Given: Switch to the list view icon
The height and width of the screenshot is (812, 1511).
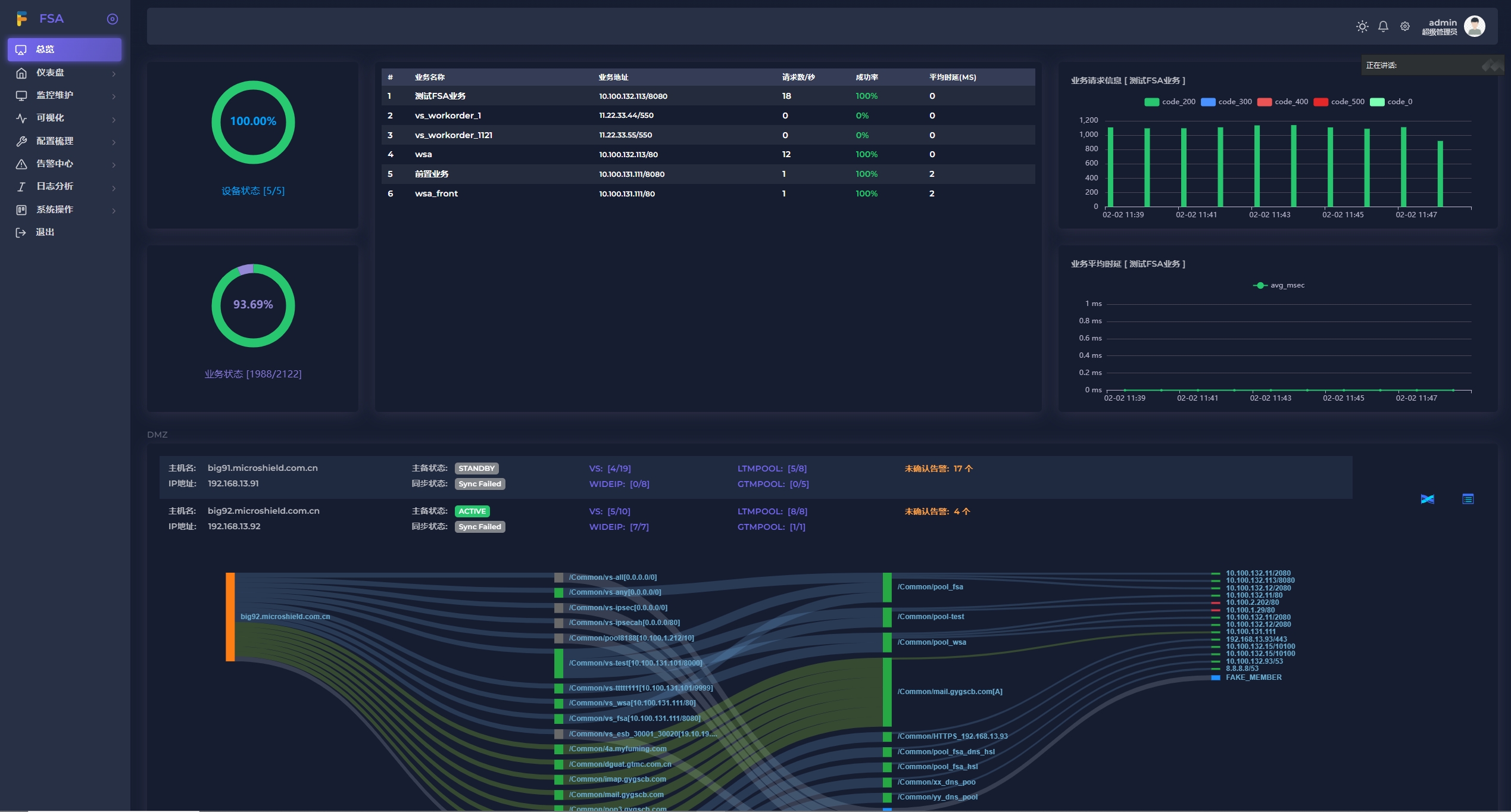Looking at the screenshot, I should point(1468,499).
